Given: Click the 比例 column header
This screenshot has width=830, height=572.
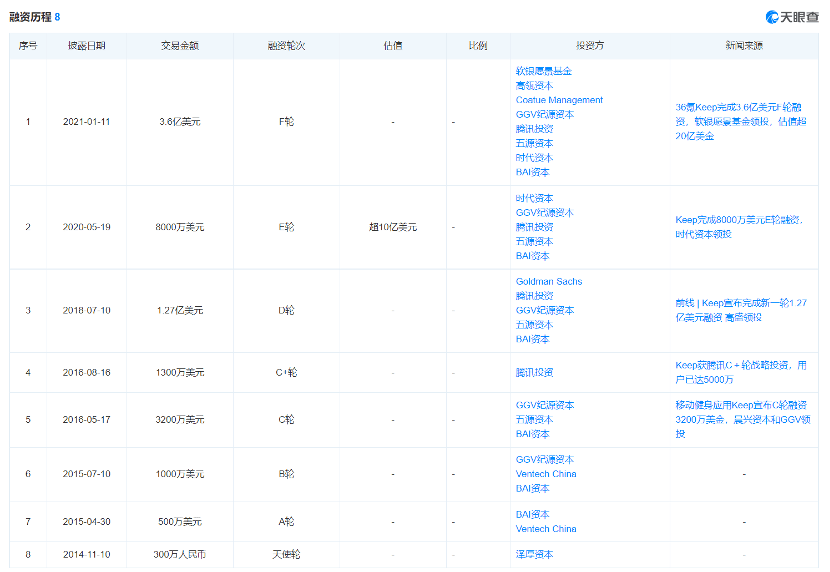Looking at the screenshot, I should [x=478, y=46].
